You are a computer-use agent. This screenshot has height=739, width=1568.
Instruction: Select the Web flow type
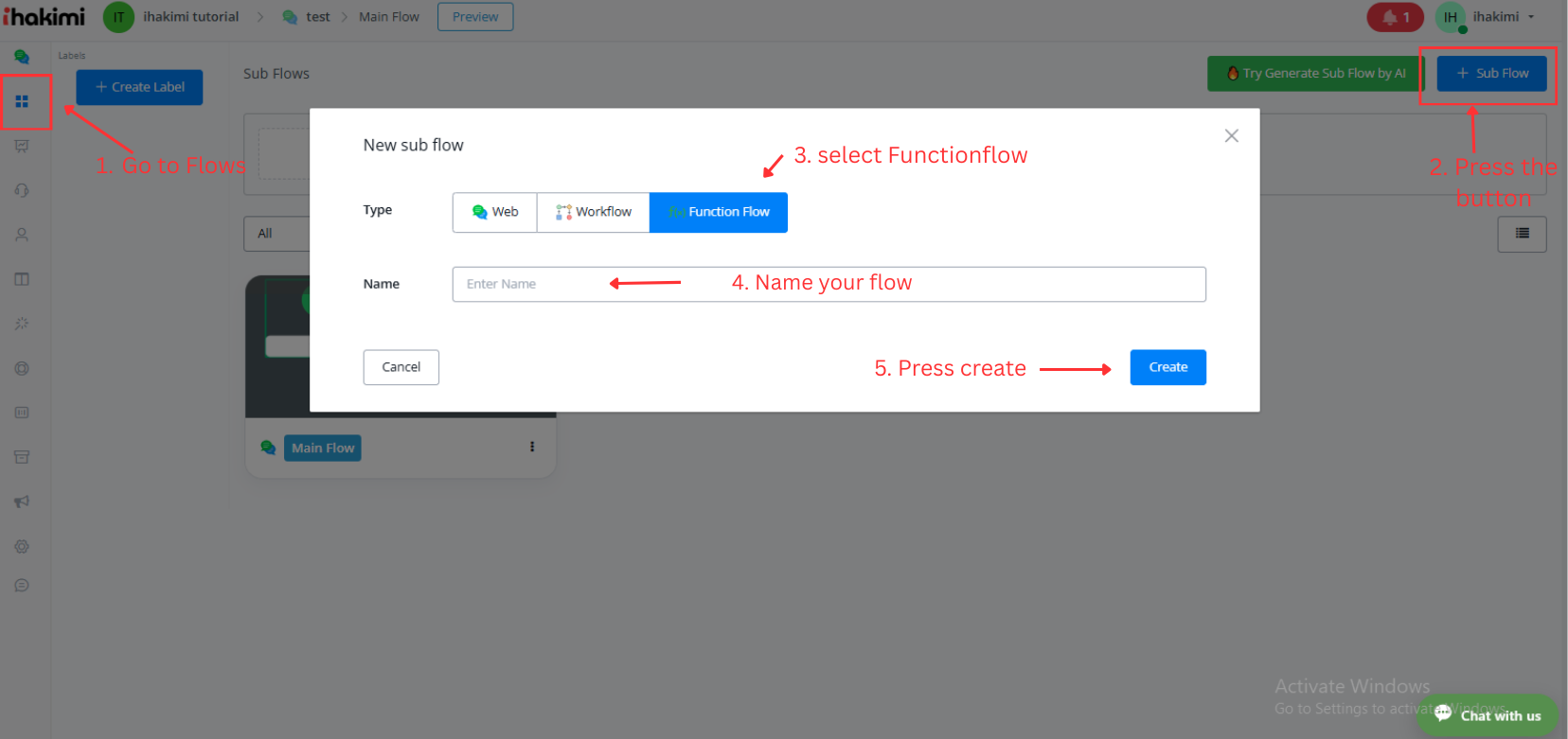[494, 212]
